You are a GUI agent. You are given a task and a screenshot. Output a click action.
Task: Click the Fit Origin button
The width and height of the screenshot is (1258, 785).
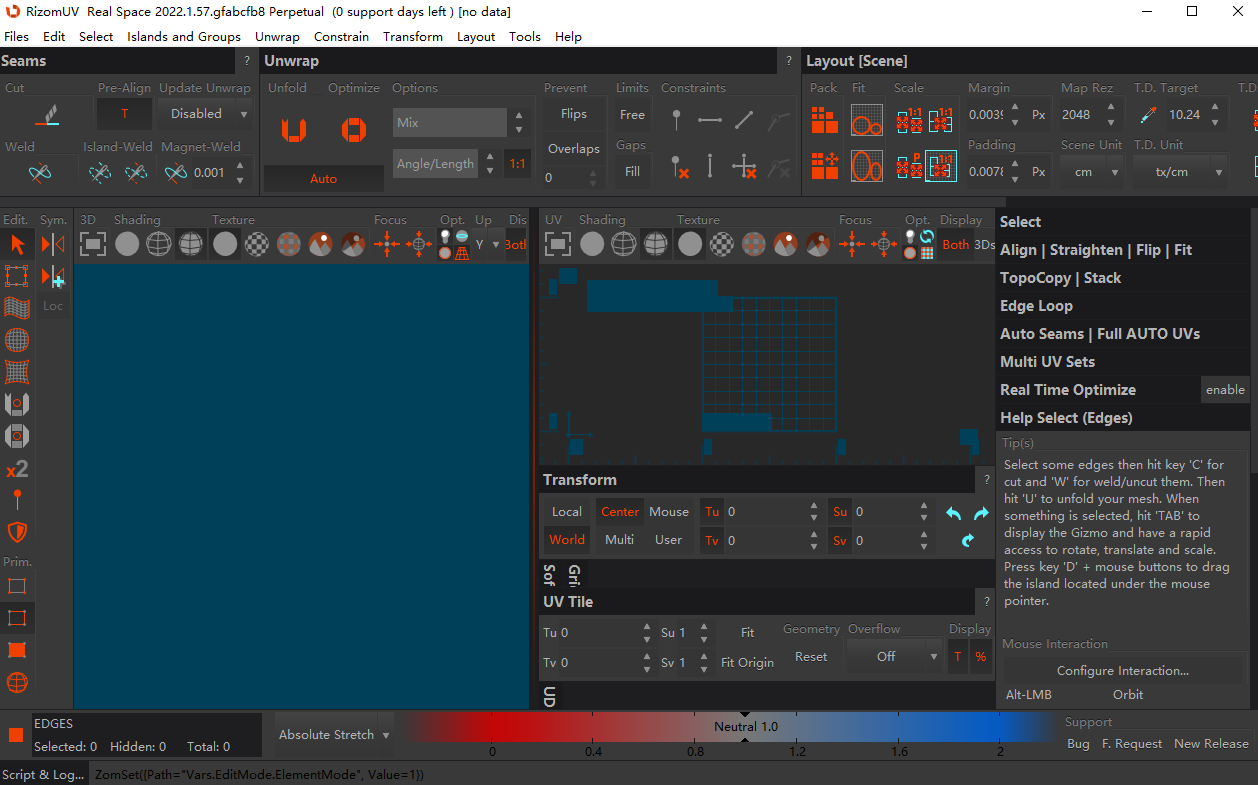click(x=748, y=663)
